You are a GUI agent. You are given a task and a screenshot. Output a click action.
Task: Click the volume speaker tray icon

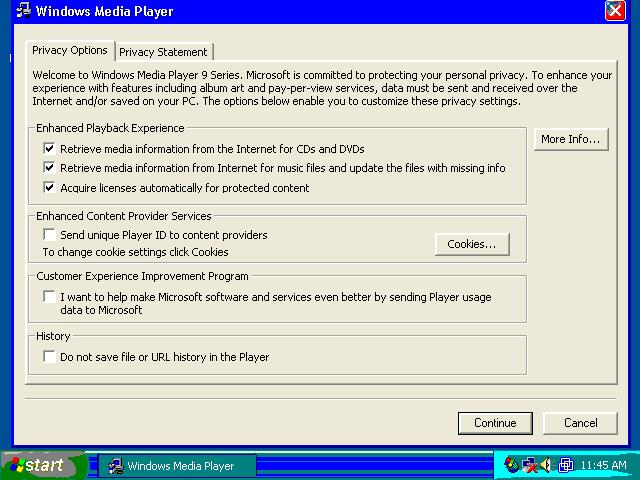(x=546, y=464)
